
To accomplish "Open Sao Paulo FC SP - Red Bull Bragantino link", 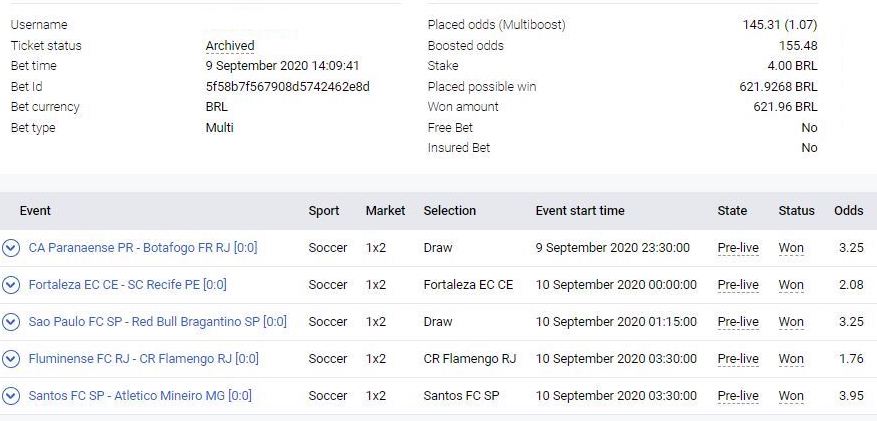I will point(157,321).
